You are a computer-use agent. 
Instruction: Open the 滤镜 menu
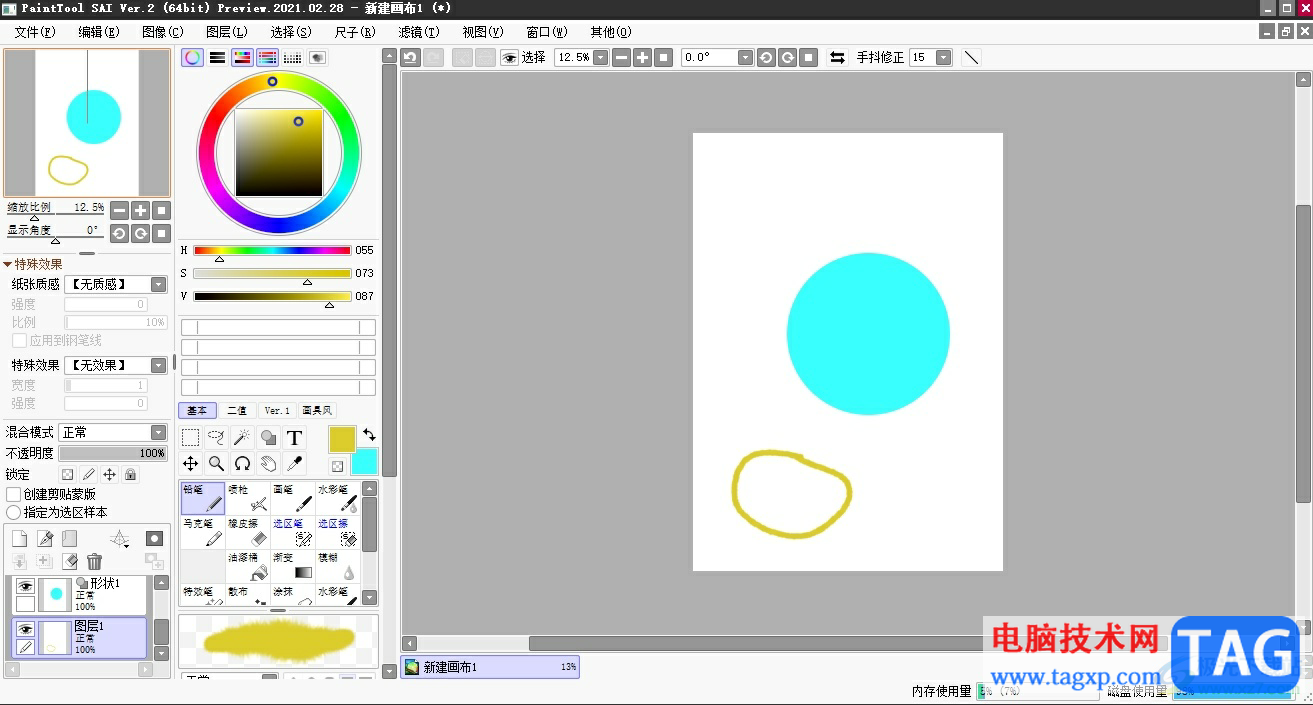tap(418, 32)
